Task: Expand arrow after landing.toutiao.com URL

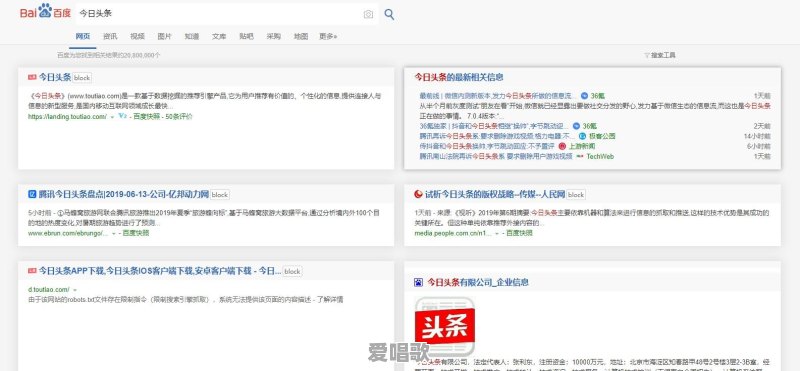Action: (x=112, y=117)
